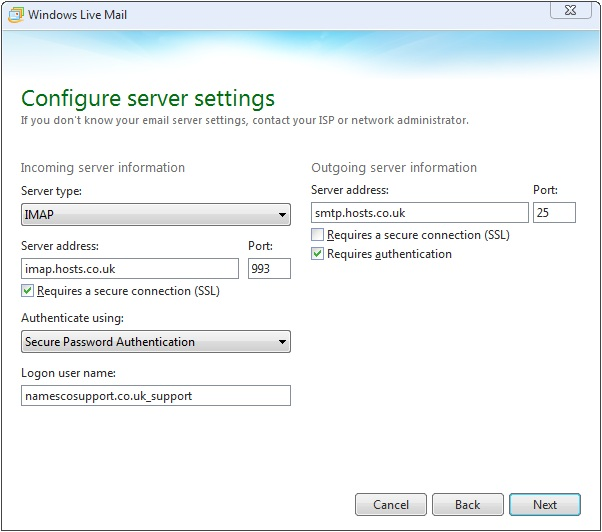Uncheck the Requires authentication checkbox
The width and height of the screenshot is (602, 532).
coord(317,254)
